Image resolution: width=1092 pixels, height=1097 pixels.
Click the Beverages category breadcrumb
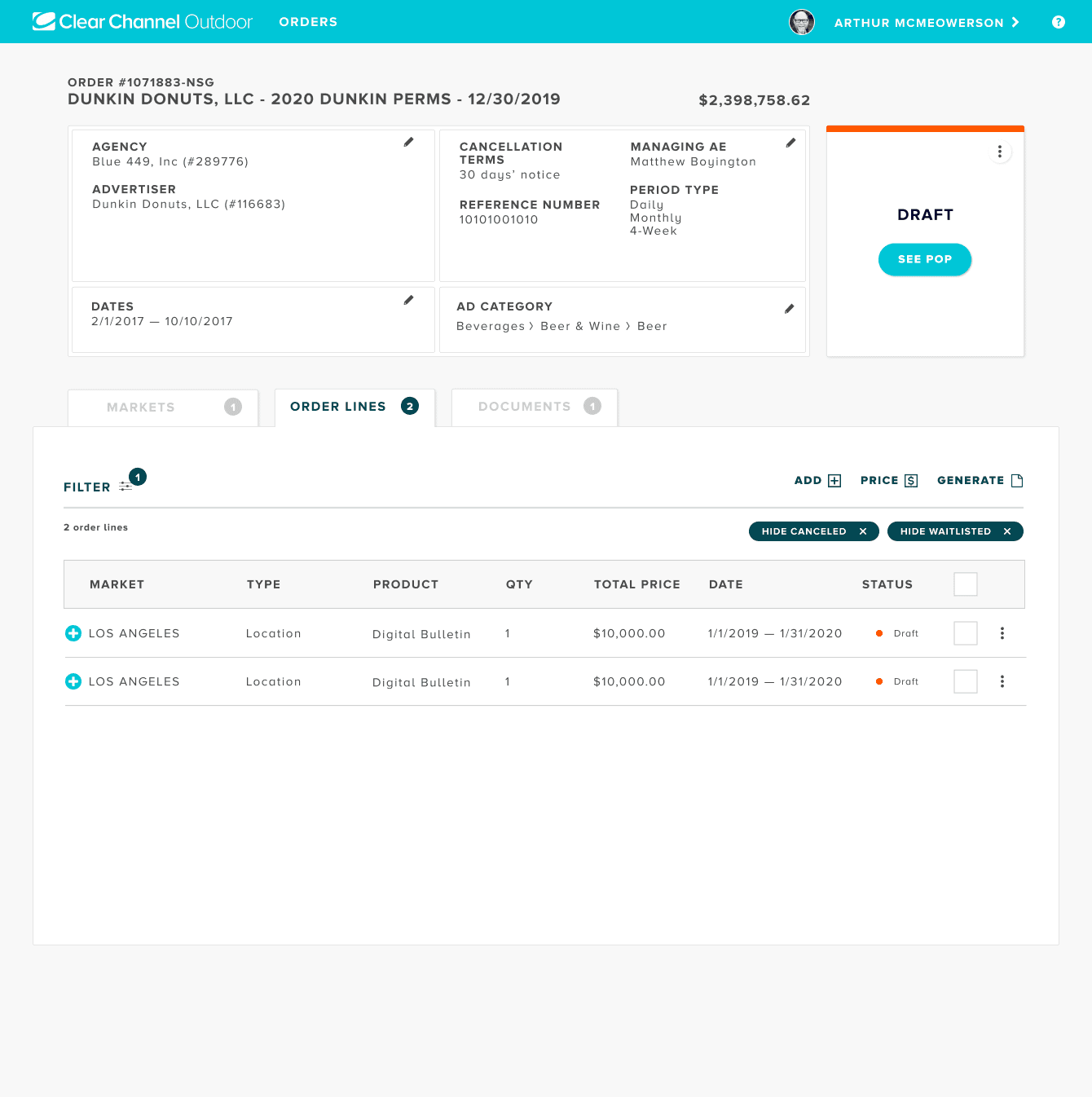(x=491, y=326)
